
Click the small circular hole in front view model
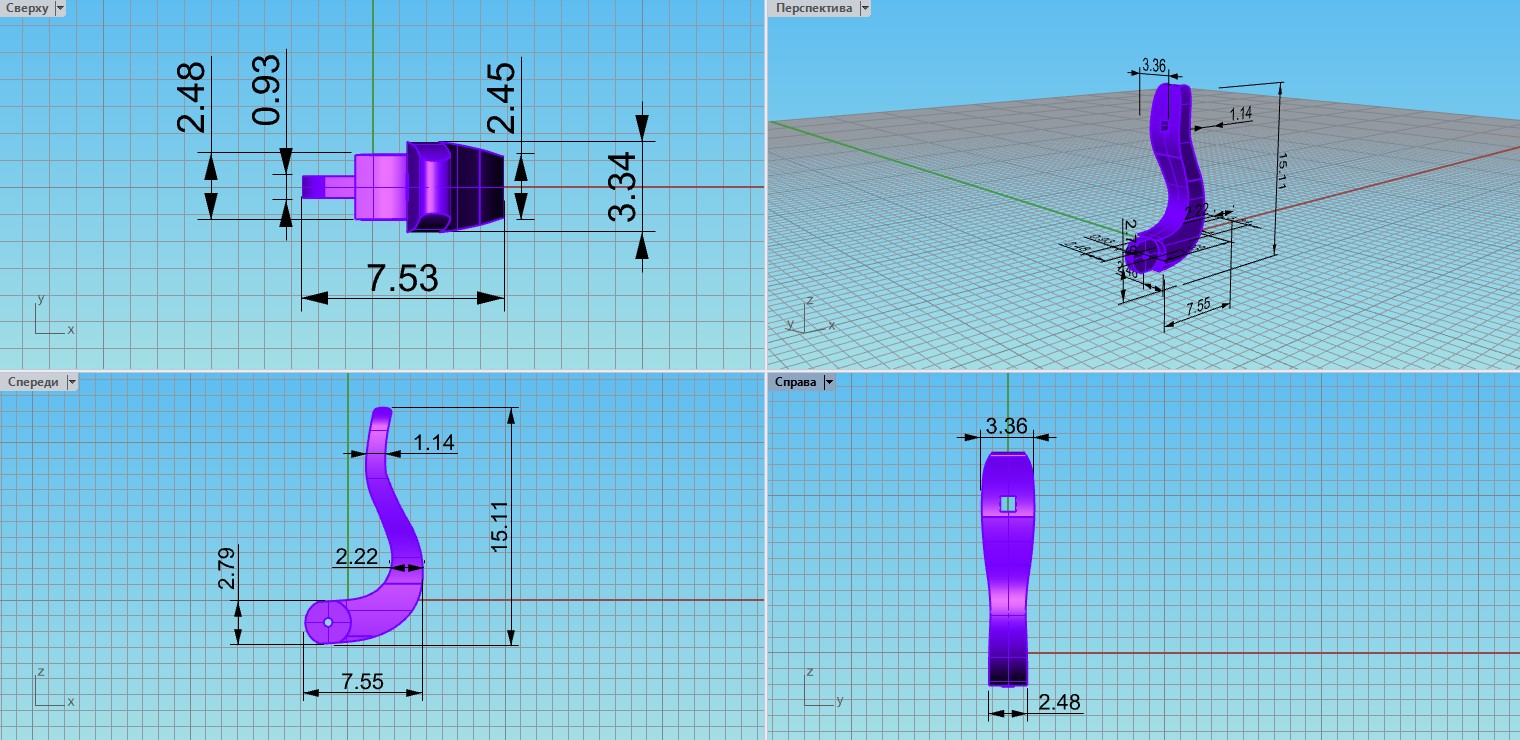[327, 623]
